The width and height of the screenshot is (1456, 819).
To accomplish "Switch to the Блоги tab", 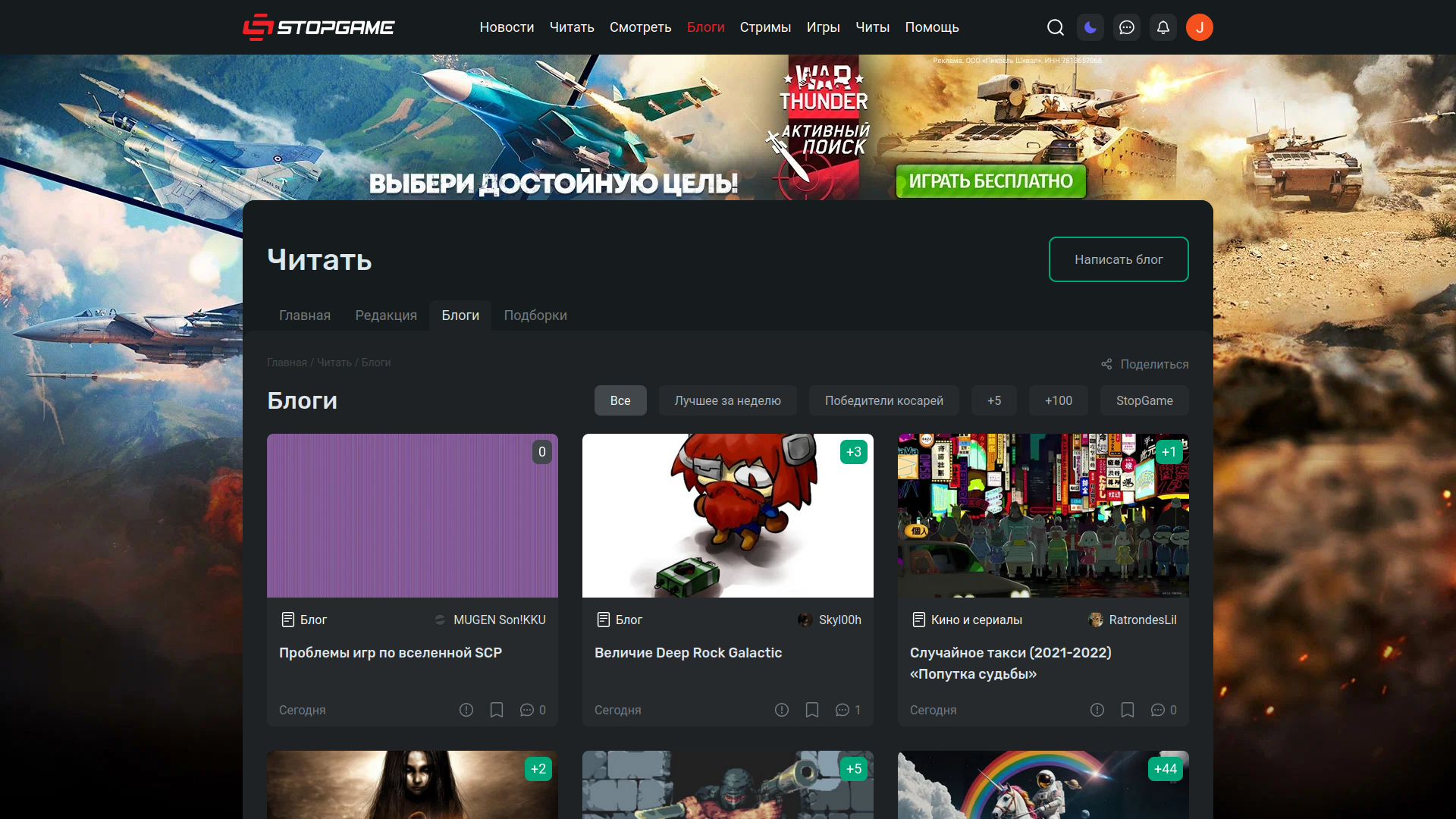I will tap(460, 315).
